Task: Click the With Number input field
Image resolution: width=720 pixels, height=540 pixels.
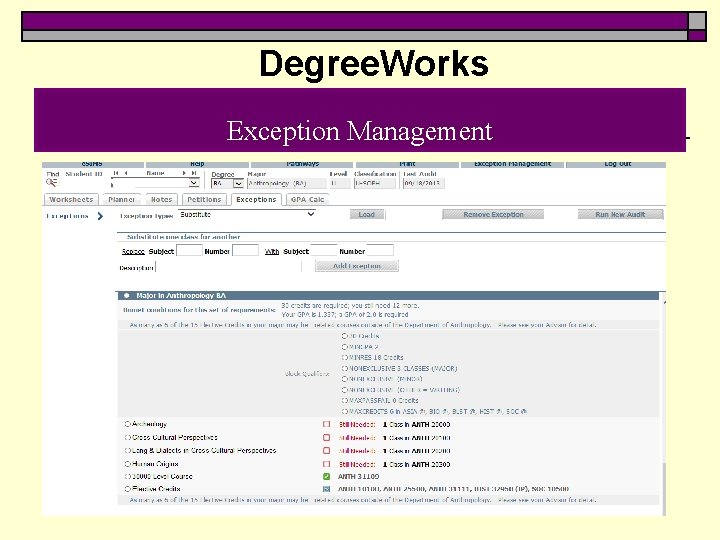Action: pyautogui.click(x=380, y=251)
